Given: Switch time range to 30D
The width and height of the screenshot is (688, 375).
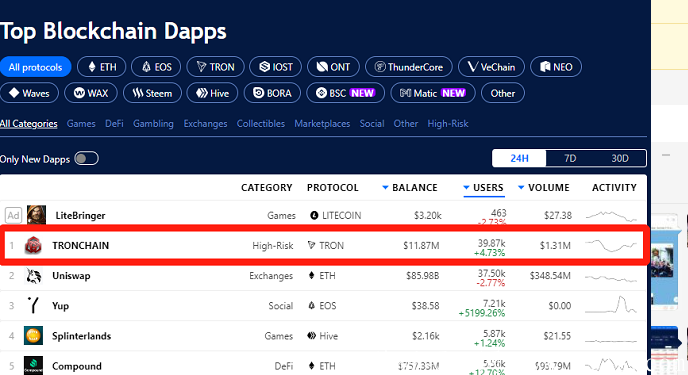Looking at the screenshot, I should (x=620, y=158).
